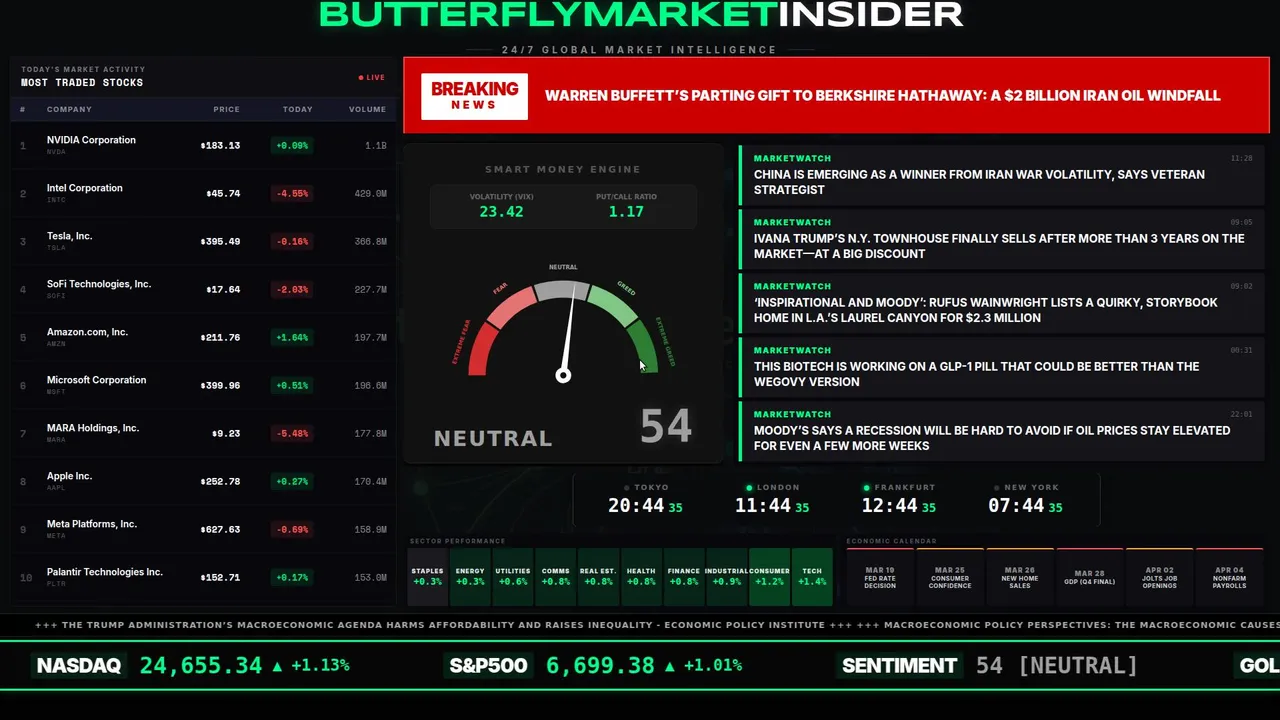Click the Smart Money Engine heading
Viewport: 1280px width, 720px height.
(x=563, y=170)
